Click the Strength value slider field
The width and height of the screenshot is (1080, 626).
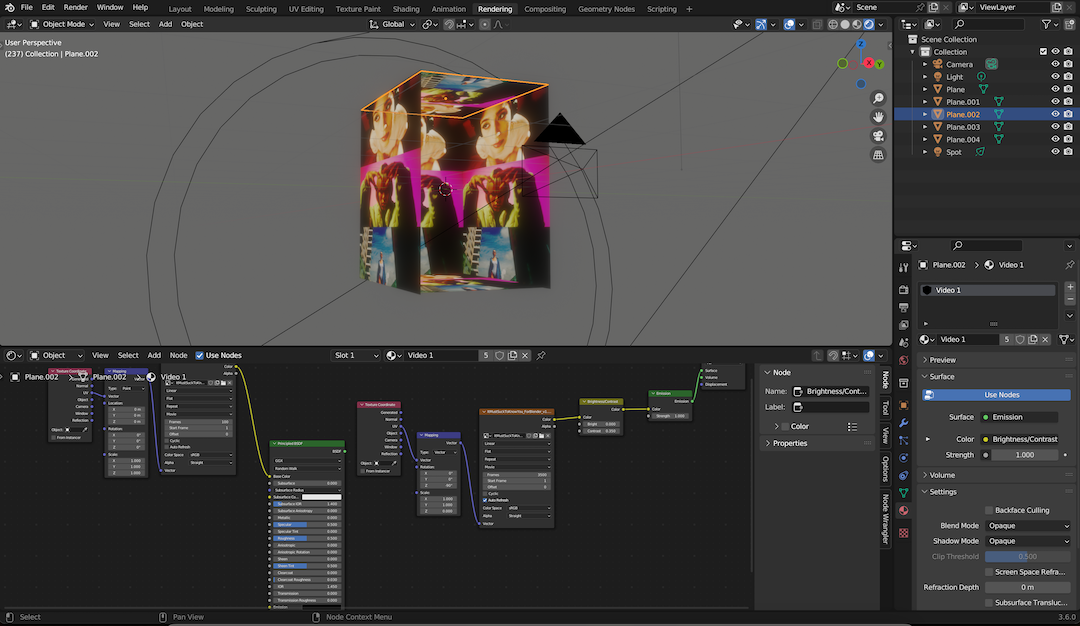point(1027,455)
